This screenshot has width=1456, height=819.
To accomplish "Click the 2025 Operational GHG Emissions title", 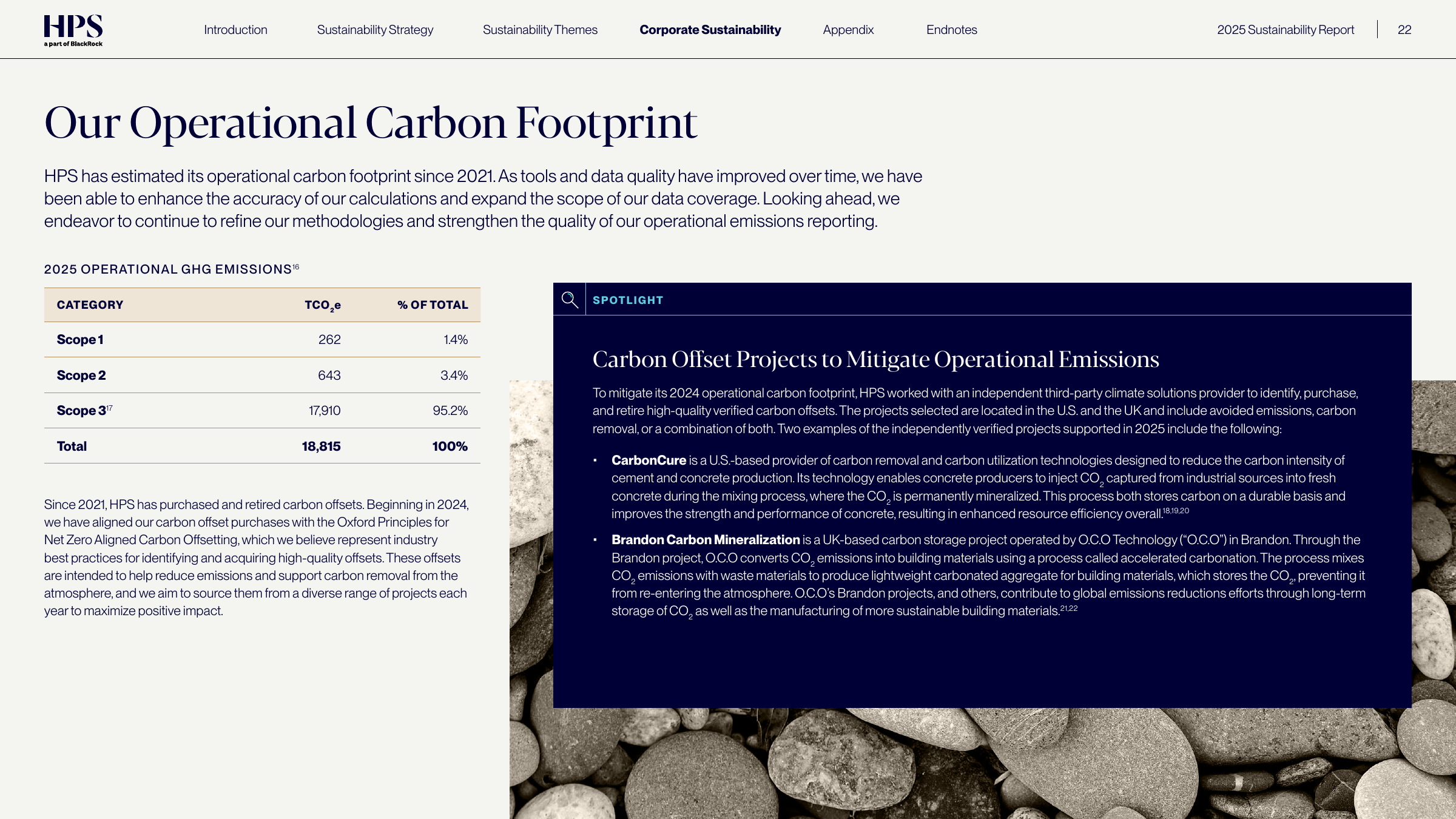I will (x=168, y=269).
